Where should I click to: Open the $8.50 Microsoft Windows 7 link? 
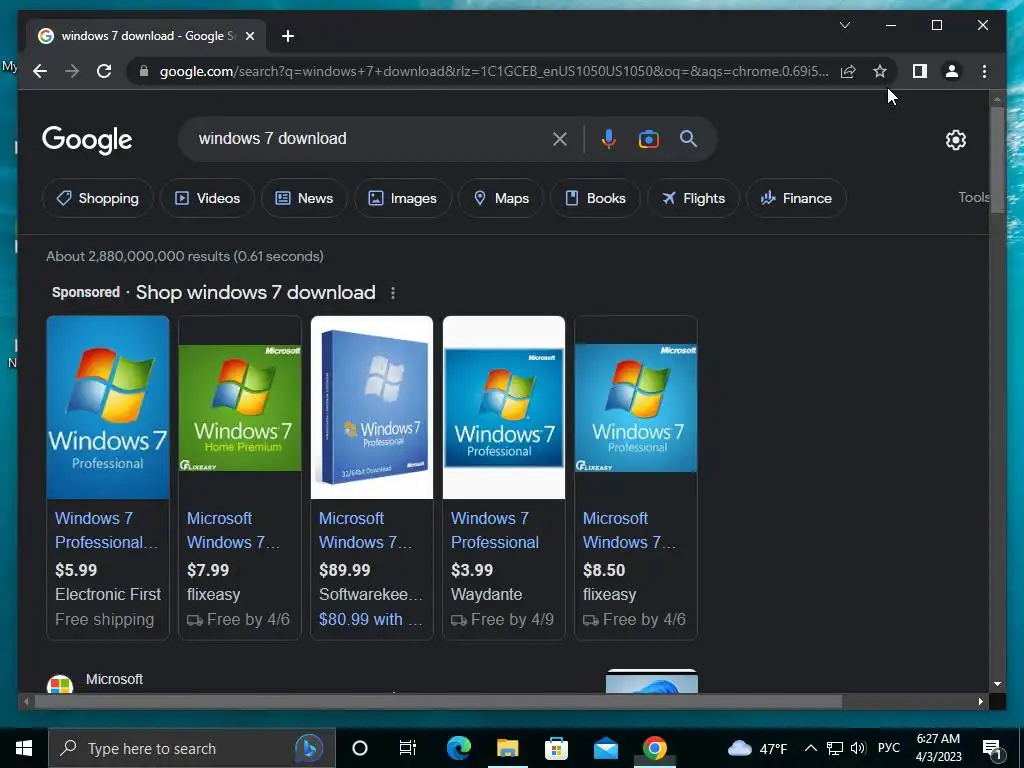point(630,530)
